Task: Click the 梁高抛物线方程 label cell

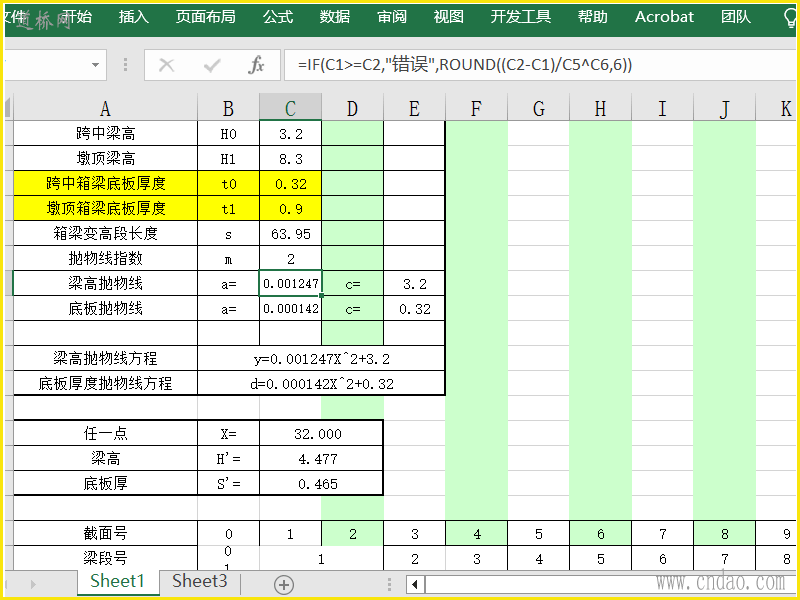Action: click(x=105, y=358)
